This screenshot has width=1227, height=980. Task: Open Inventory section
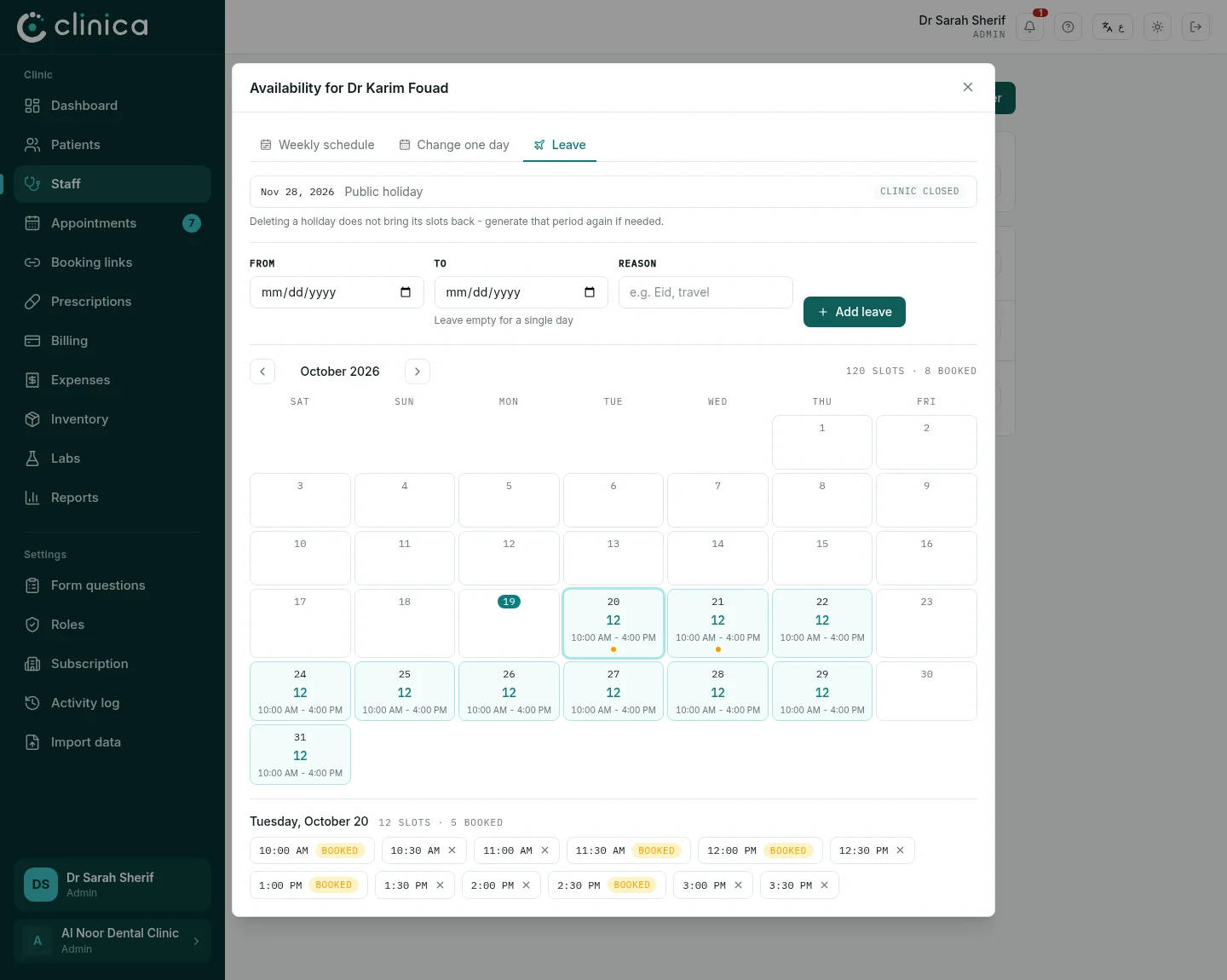tap(112, 419)
